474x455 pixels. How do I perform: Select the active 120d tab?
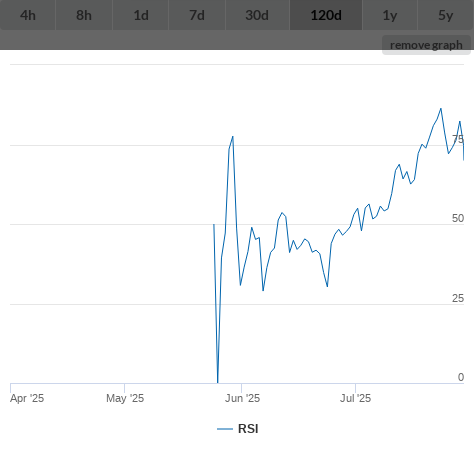pyautogui.click(x=326, y=15)
